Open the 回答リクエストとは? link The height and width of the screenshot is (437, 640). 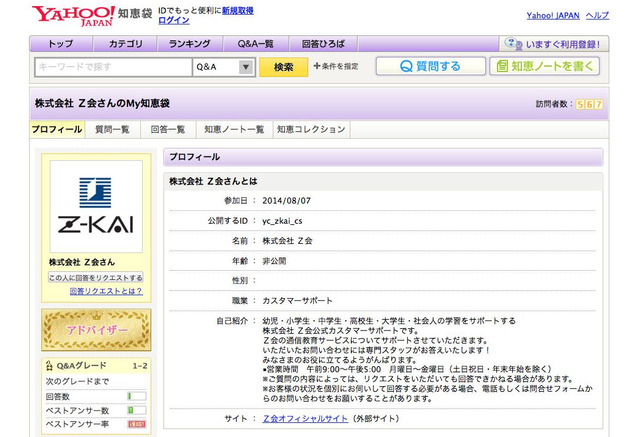tap(106, 291)
